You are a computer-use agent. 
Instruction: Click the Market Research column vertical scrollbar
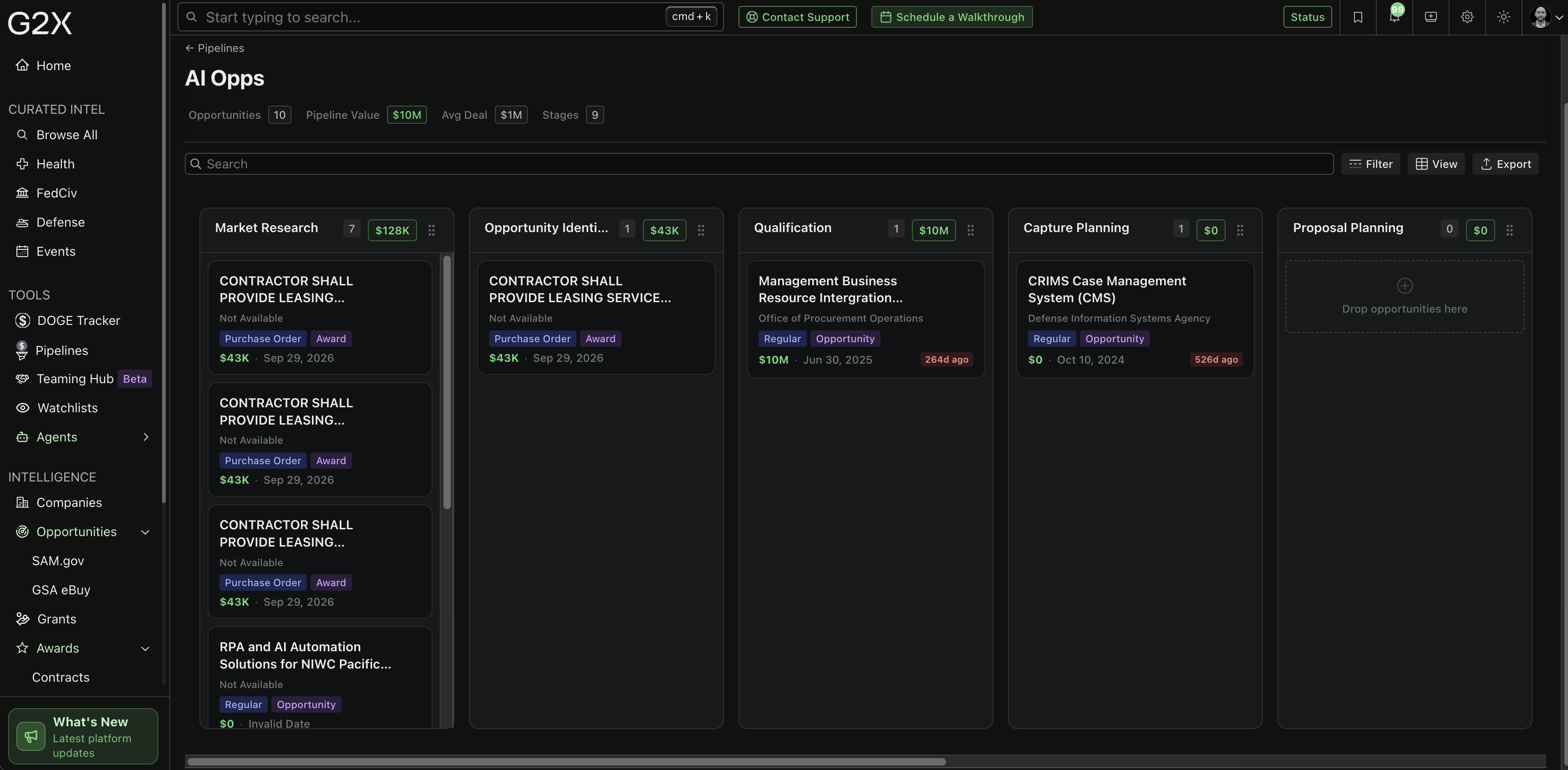click(448, 382)
